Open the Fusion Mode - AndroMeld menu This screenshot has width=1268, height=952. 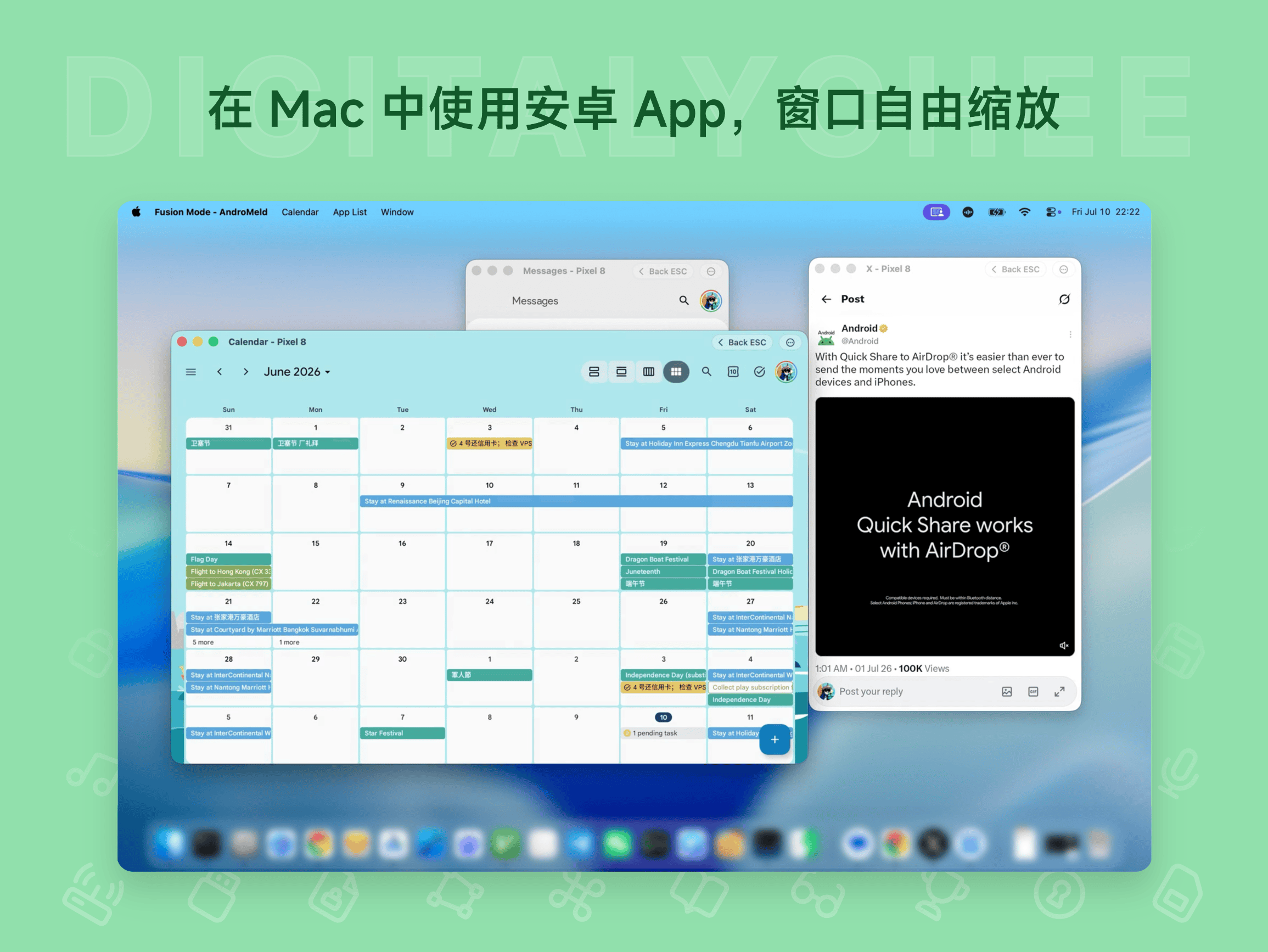point(211,212)
